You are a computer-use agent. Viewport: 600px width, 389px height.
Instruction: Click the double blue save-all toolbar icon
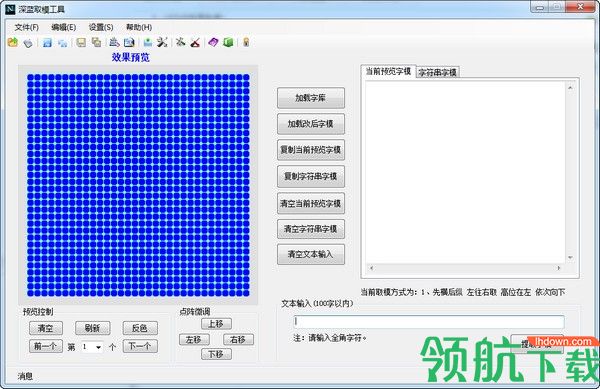[x=62, y=42]
